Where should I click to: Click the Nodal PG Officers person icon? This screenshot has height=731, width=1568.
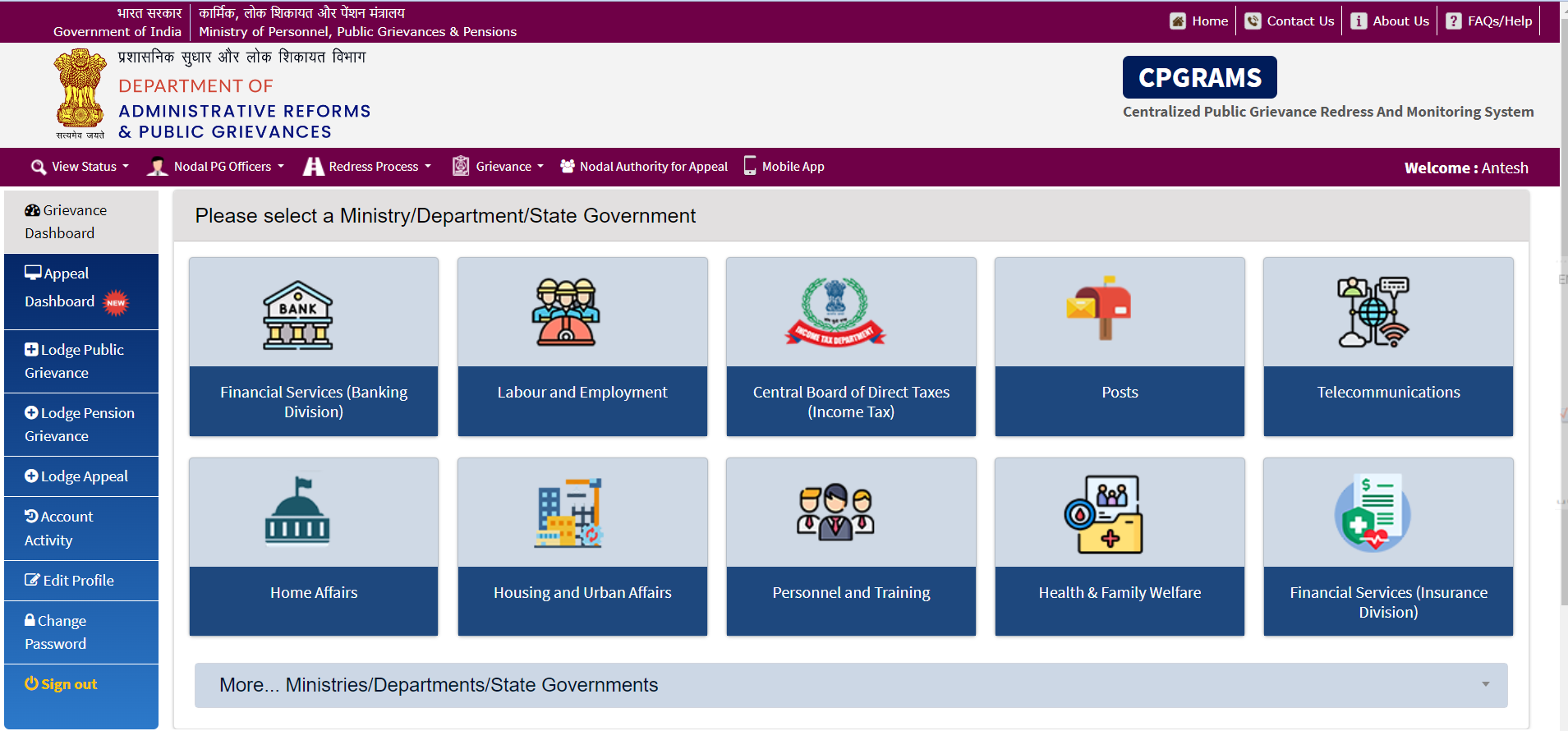157,166
